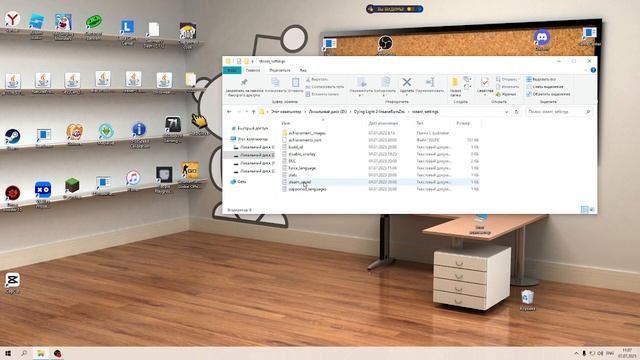Select Сеть in the navigation pane
640x360 pixels.
point(238,182)
